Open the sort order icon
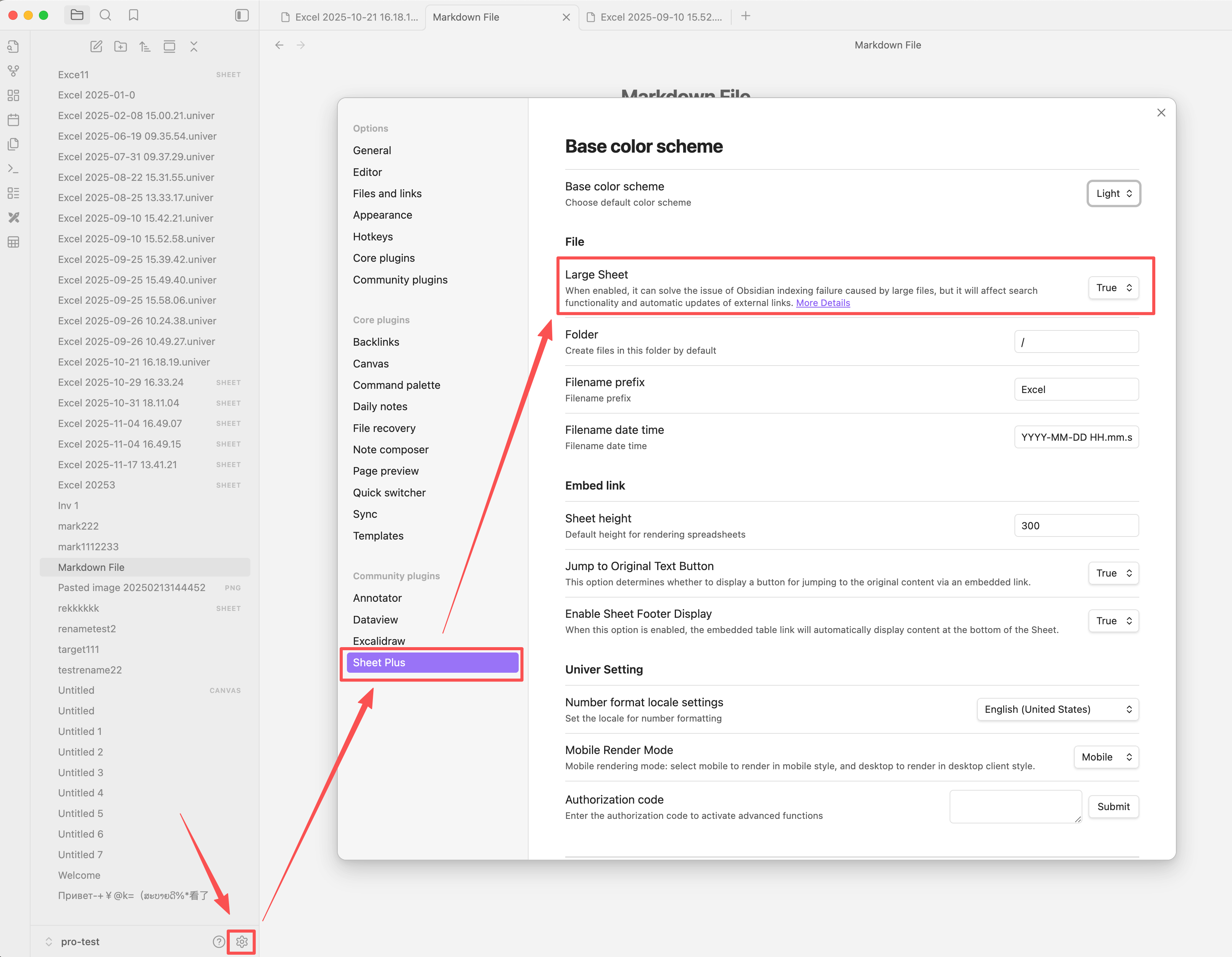The height and width of the screenshot is (957, 1232). click(x=145, y=47)
